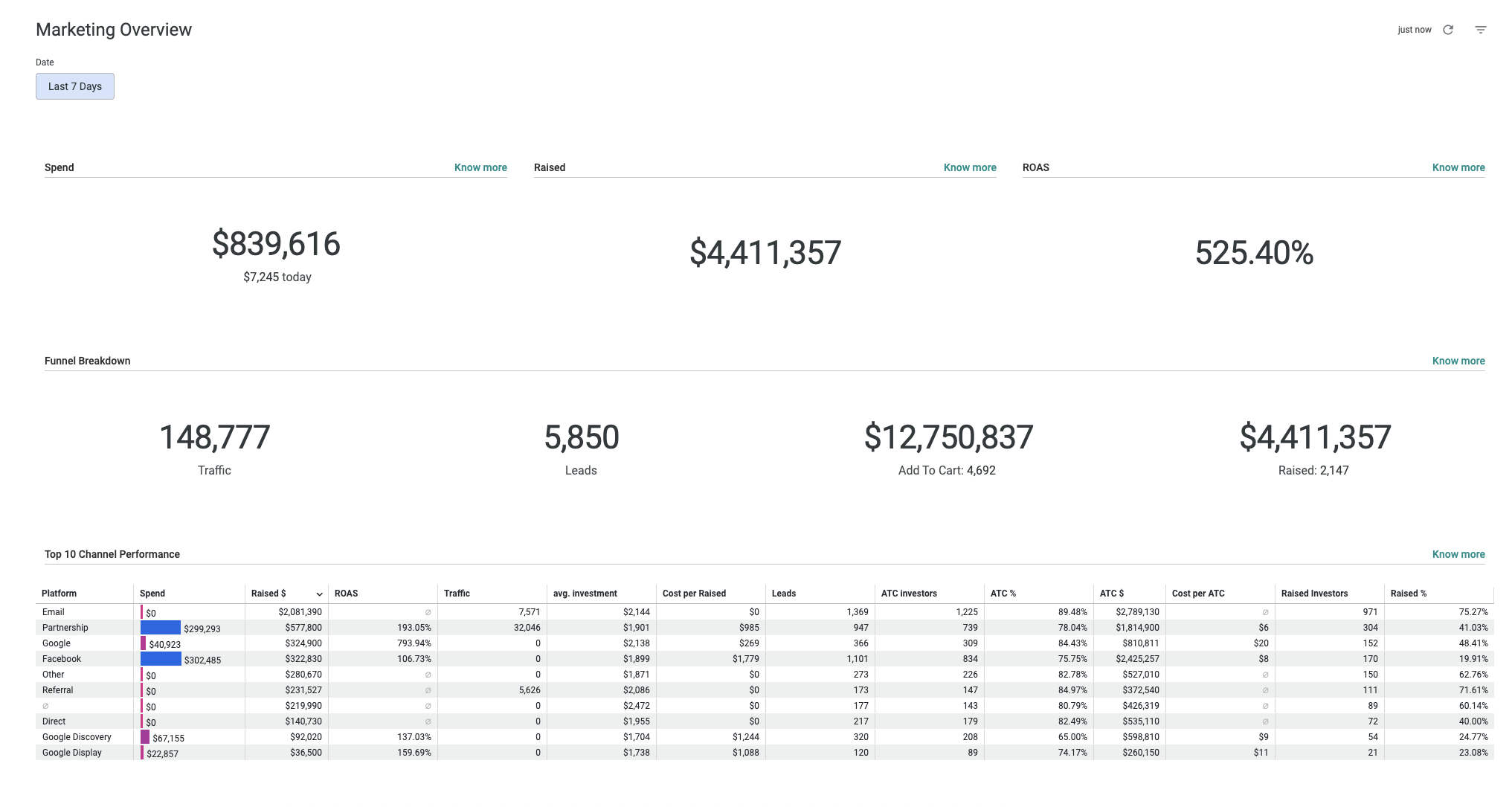
Task: Click the Google Discovery platform cell
Action: (x=77, y=737)
